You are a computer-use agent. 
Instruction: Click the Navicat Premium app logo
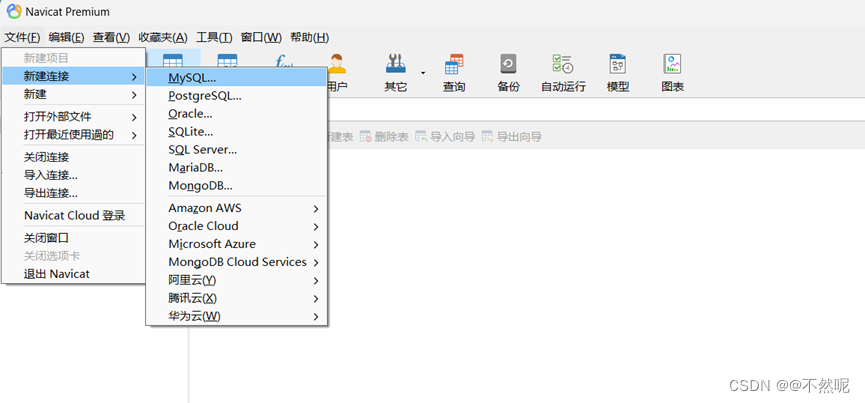(x=14, y=11)
